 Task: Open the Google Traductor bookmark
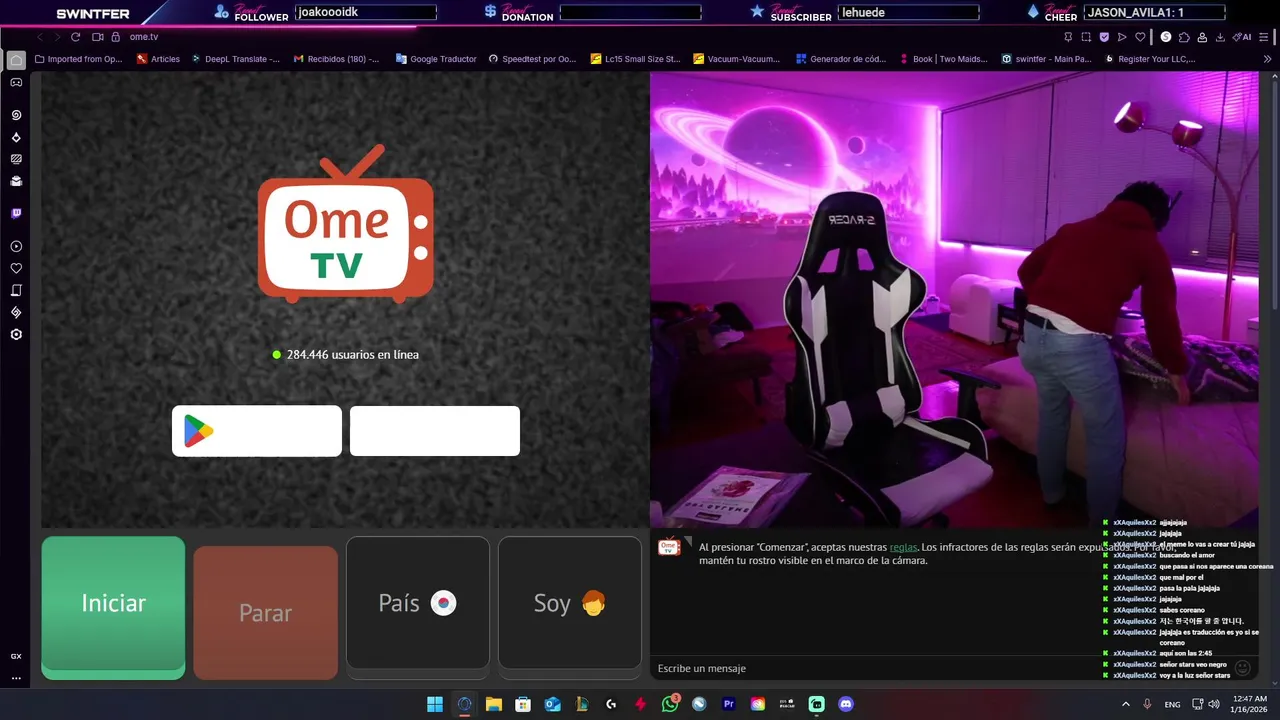pos(436,59)
